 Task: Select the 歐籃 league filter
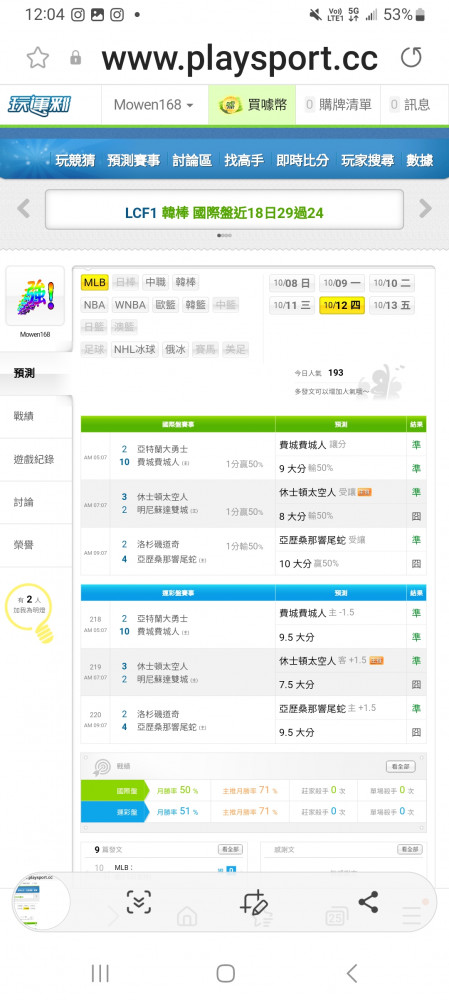click(165, 305)
